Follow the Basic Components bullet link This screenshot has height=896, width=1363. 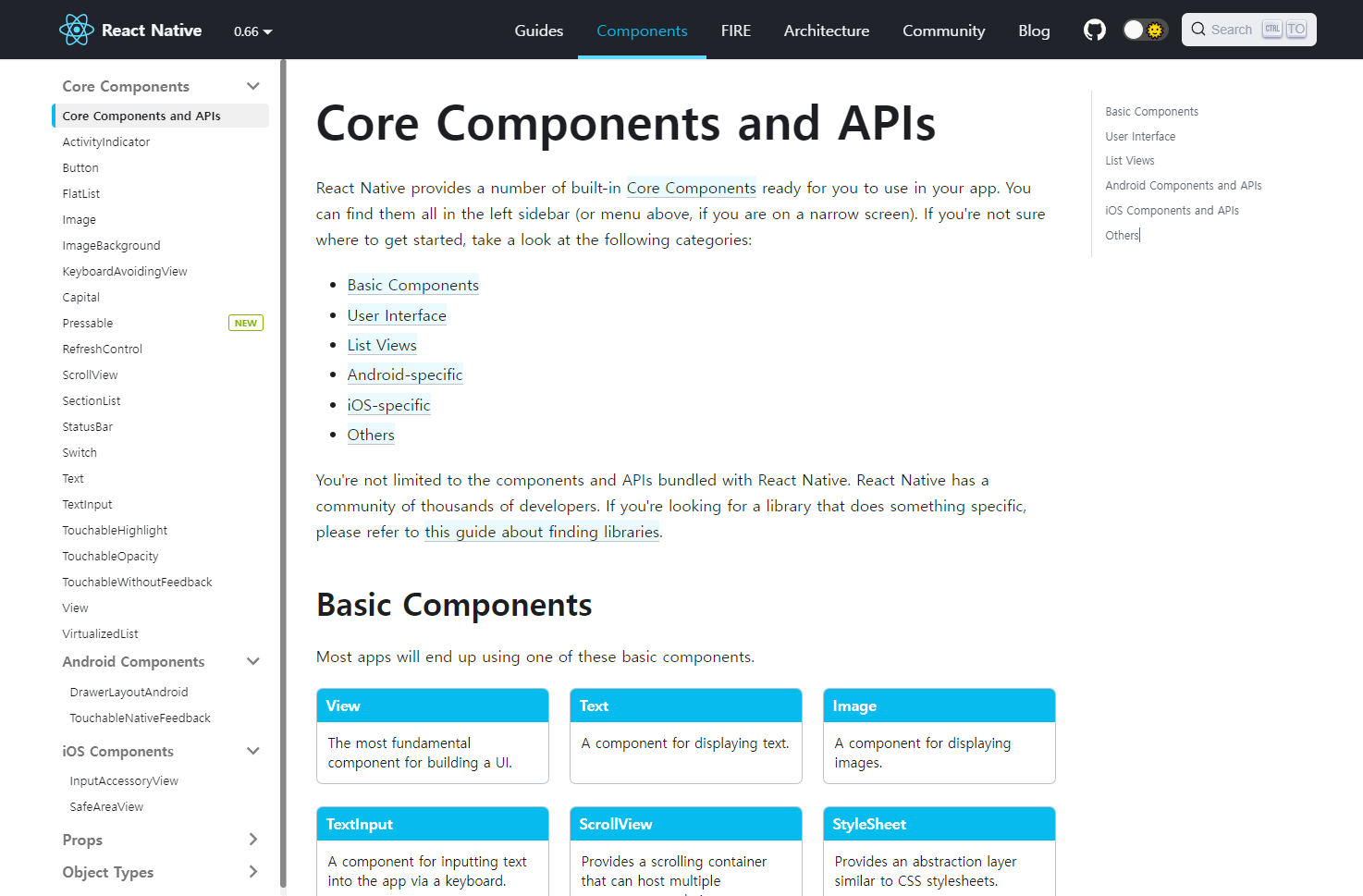(412, 285)
